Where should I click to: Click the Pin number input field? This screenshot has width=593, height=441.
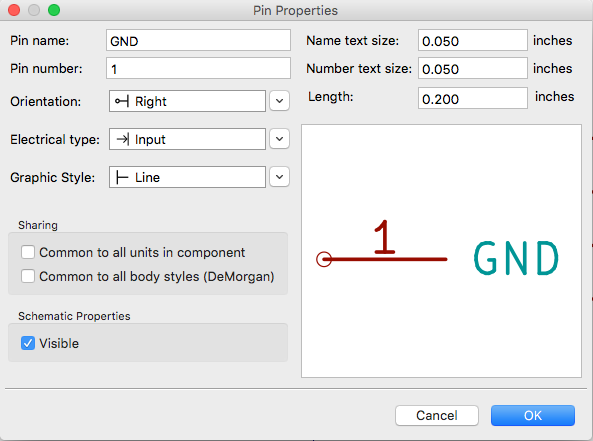coord(198,68)
